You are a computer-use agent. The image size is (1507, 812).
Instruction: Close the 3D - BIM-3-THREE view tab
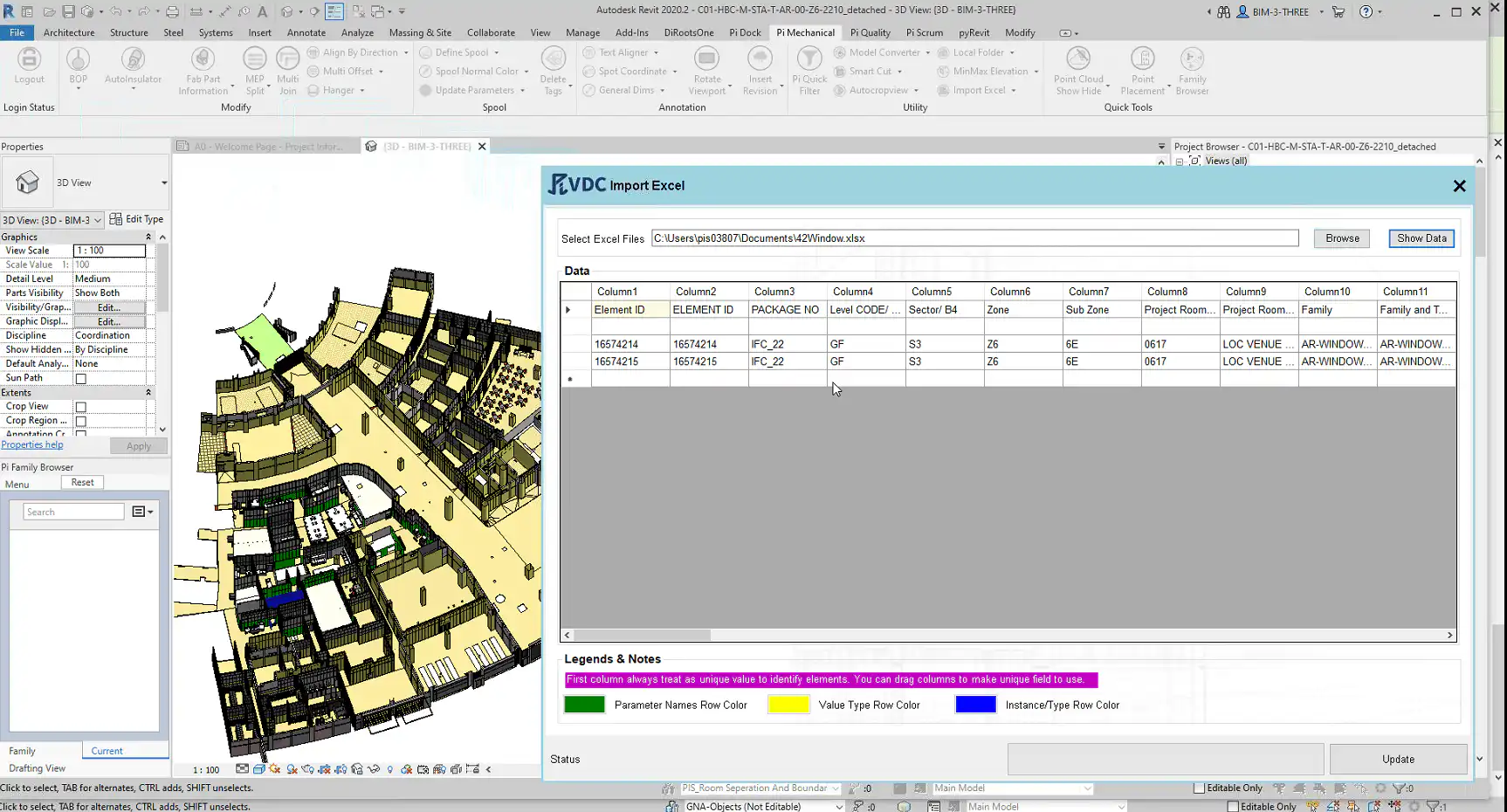tap(481, 147)
